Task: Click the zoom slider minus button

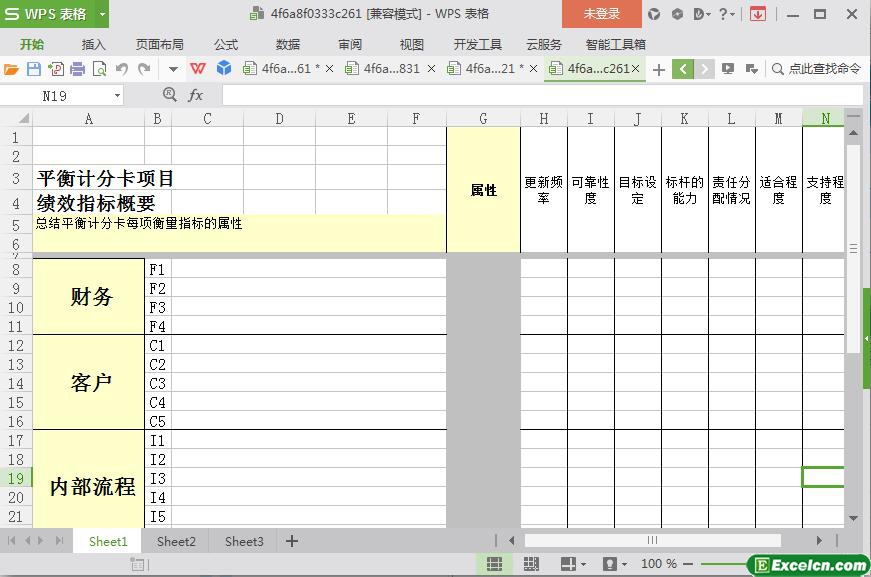Action: 689,564
